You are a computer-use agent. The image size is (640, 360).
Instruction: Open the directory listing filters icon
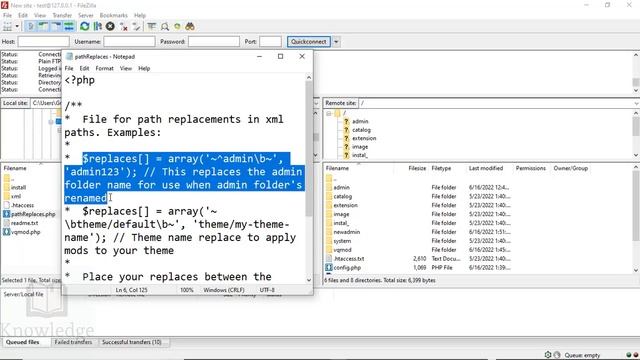coord(152,27)
